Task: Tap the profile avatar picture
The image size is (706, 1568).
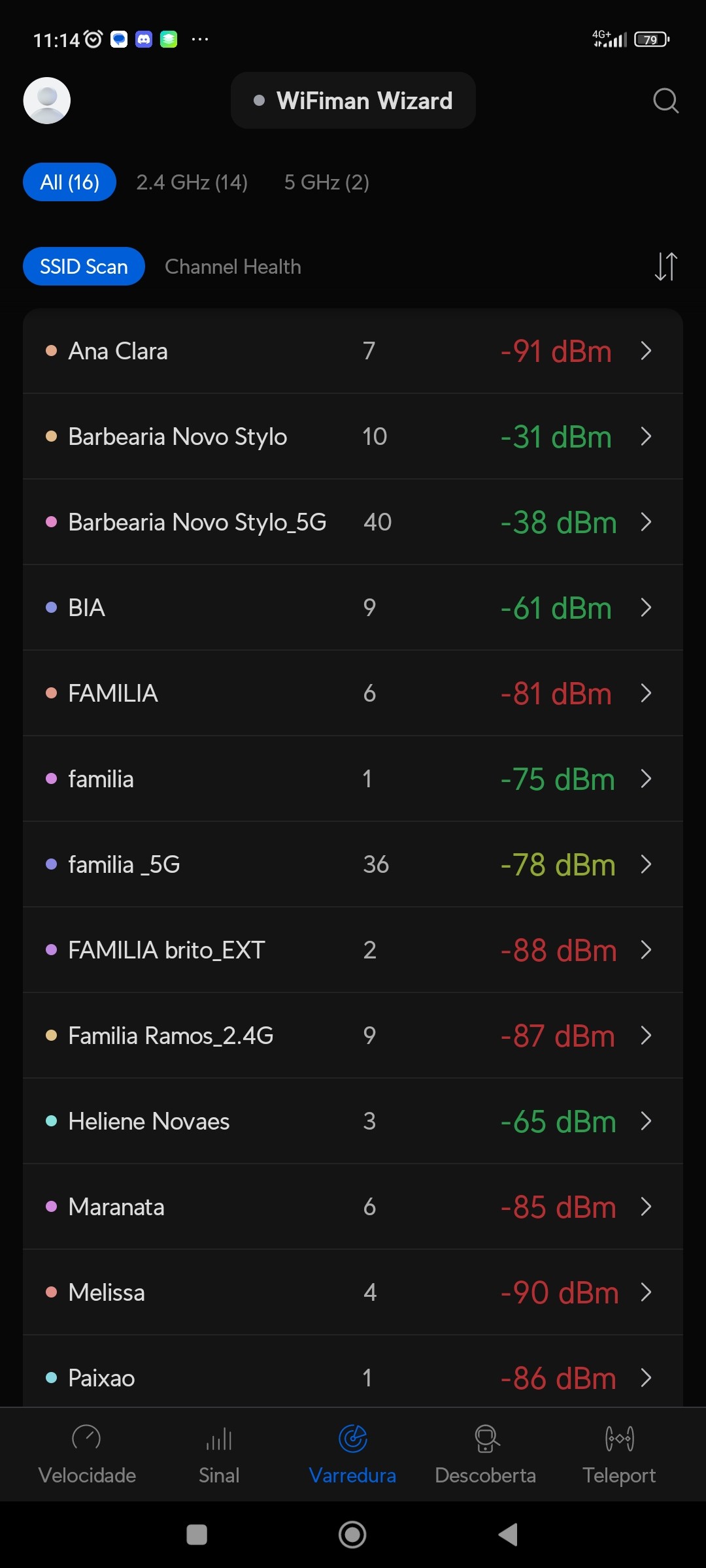Action: [47, 101]
